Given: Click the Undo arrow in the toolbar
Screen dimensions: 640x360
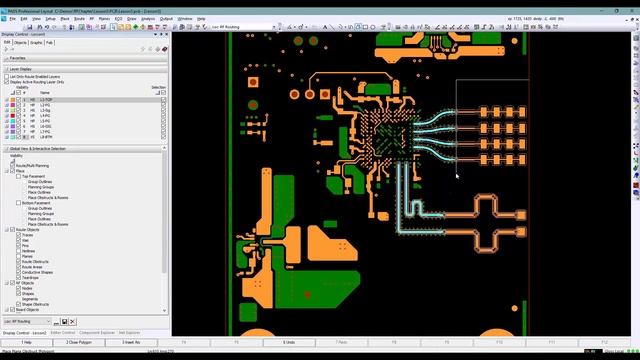Looking at the screenshot, I should tap(47, 27).
